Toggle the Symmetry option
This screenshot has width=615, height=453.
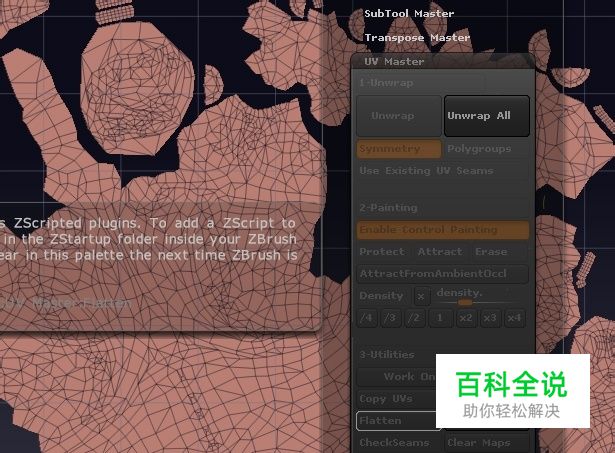pos(399,149)
